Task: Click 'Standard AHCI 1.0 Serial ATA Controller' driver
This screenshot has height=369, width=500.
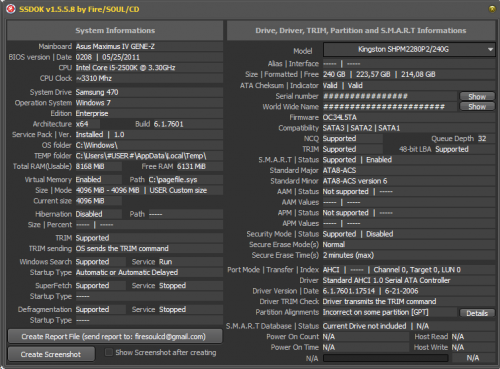Action: pos(386,280)
